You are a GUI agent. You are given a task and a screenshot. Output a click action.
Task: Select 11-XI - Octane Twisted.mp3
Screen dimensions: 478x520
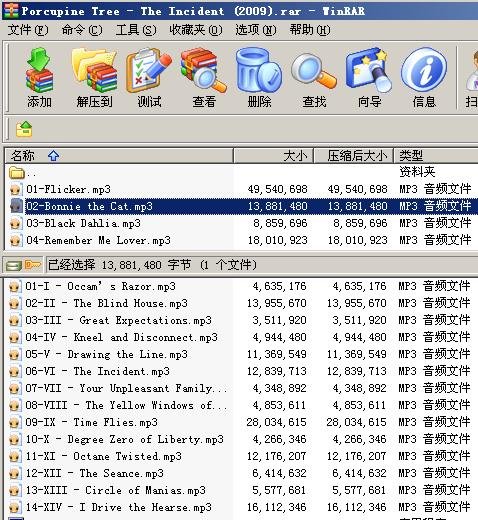click(103, 457)
